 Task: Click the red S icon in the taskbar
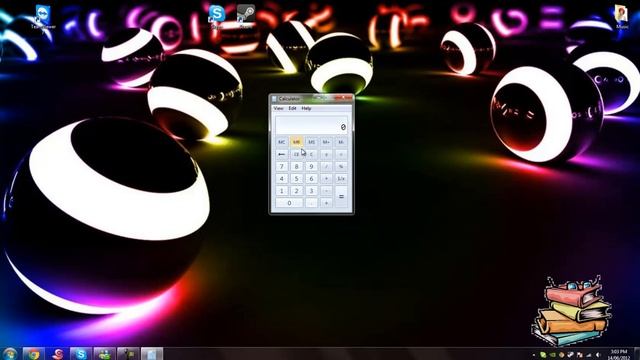(58, 354)
